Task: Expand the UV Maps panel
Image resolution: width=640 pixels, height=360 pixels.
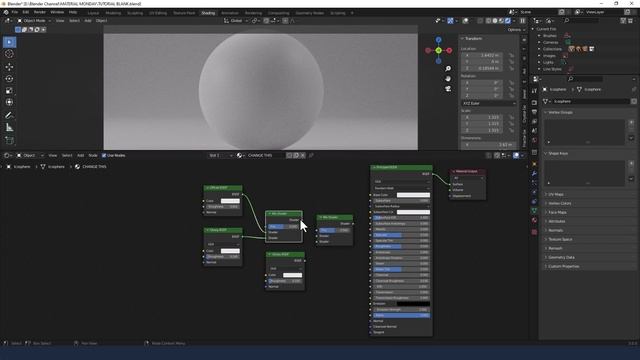Action: pos(556,194)
